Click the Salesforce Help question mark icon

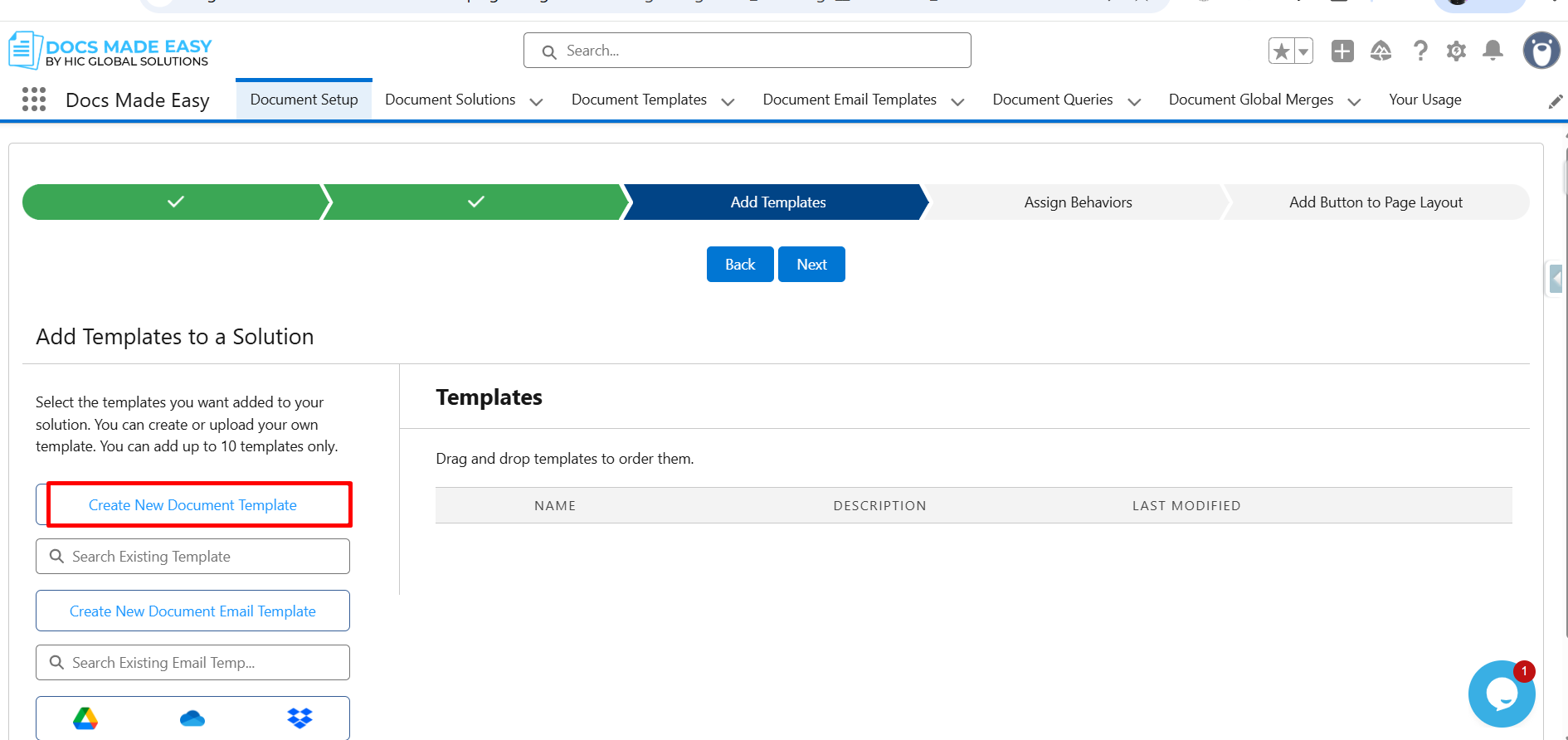(1420, 51)
